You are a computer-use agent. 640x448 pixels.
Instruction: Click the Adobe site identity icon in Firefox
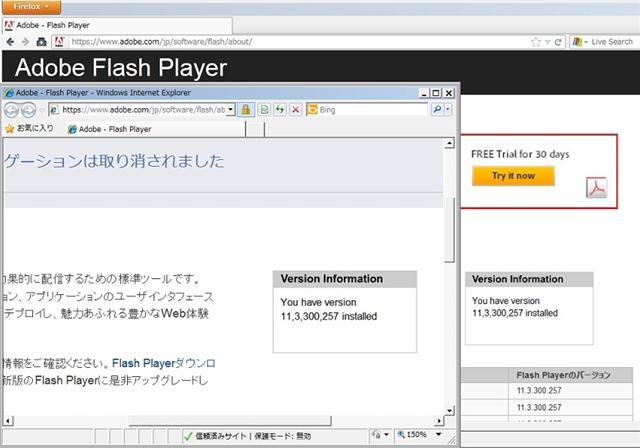pyautogui.click(x=60, y=42)
